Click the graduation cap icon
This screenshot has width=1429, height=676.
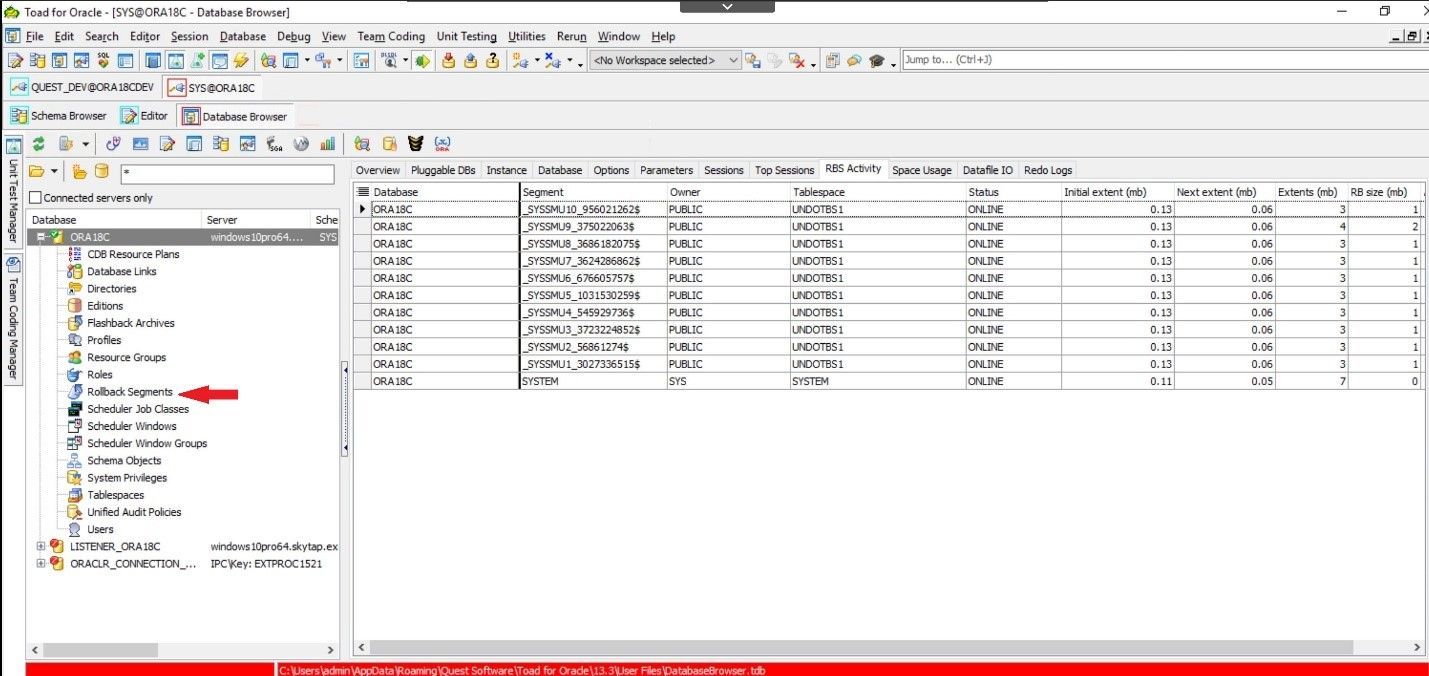pos(877,60)
